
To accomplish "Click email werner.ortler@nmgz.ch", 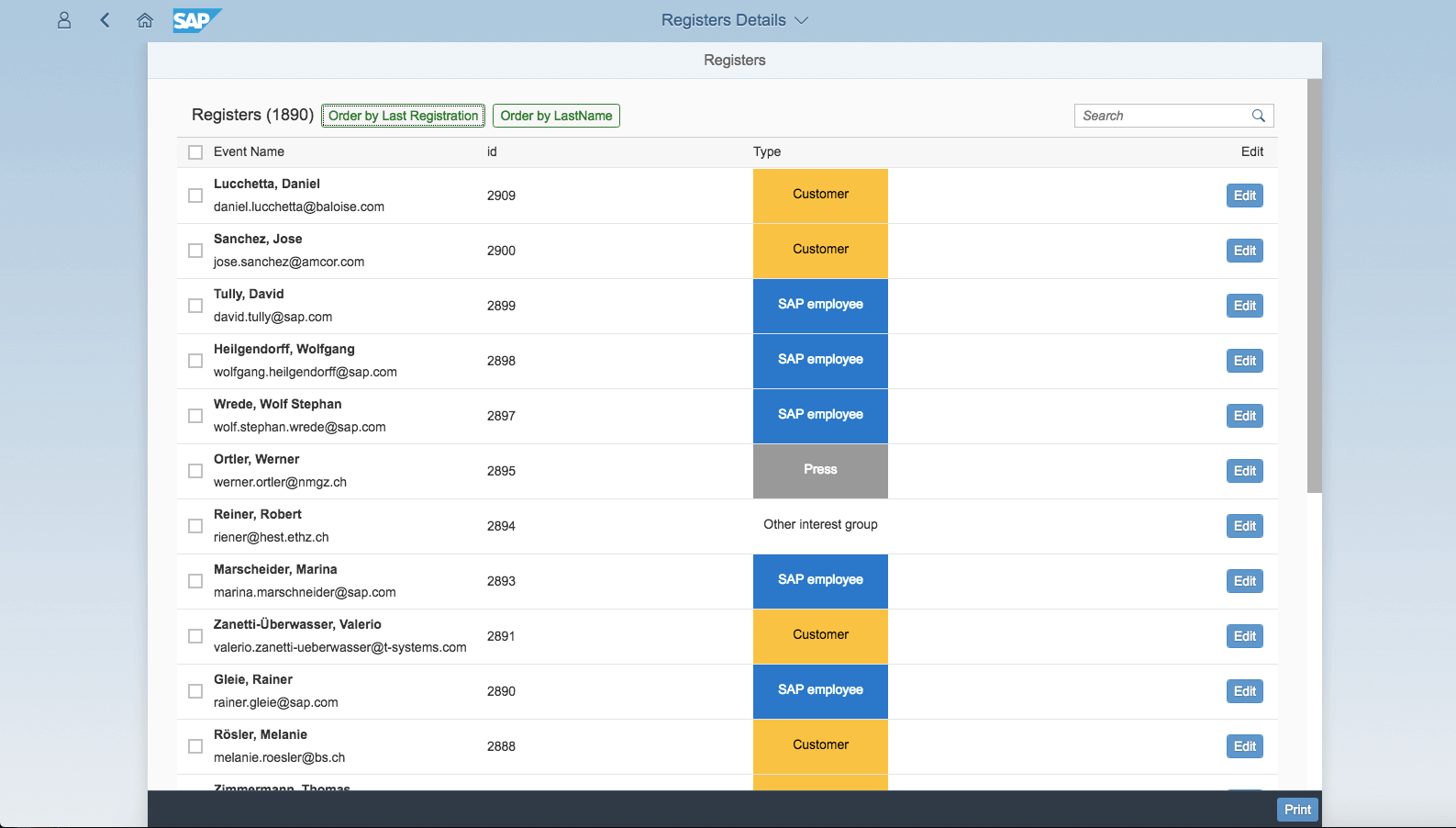I will pos(280,482).
